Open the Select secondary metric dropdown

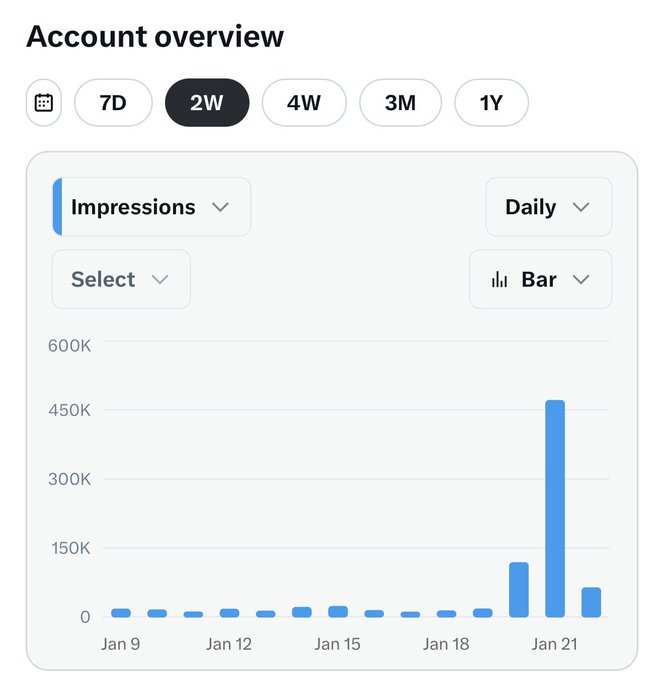(121, 279)
